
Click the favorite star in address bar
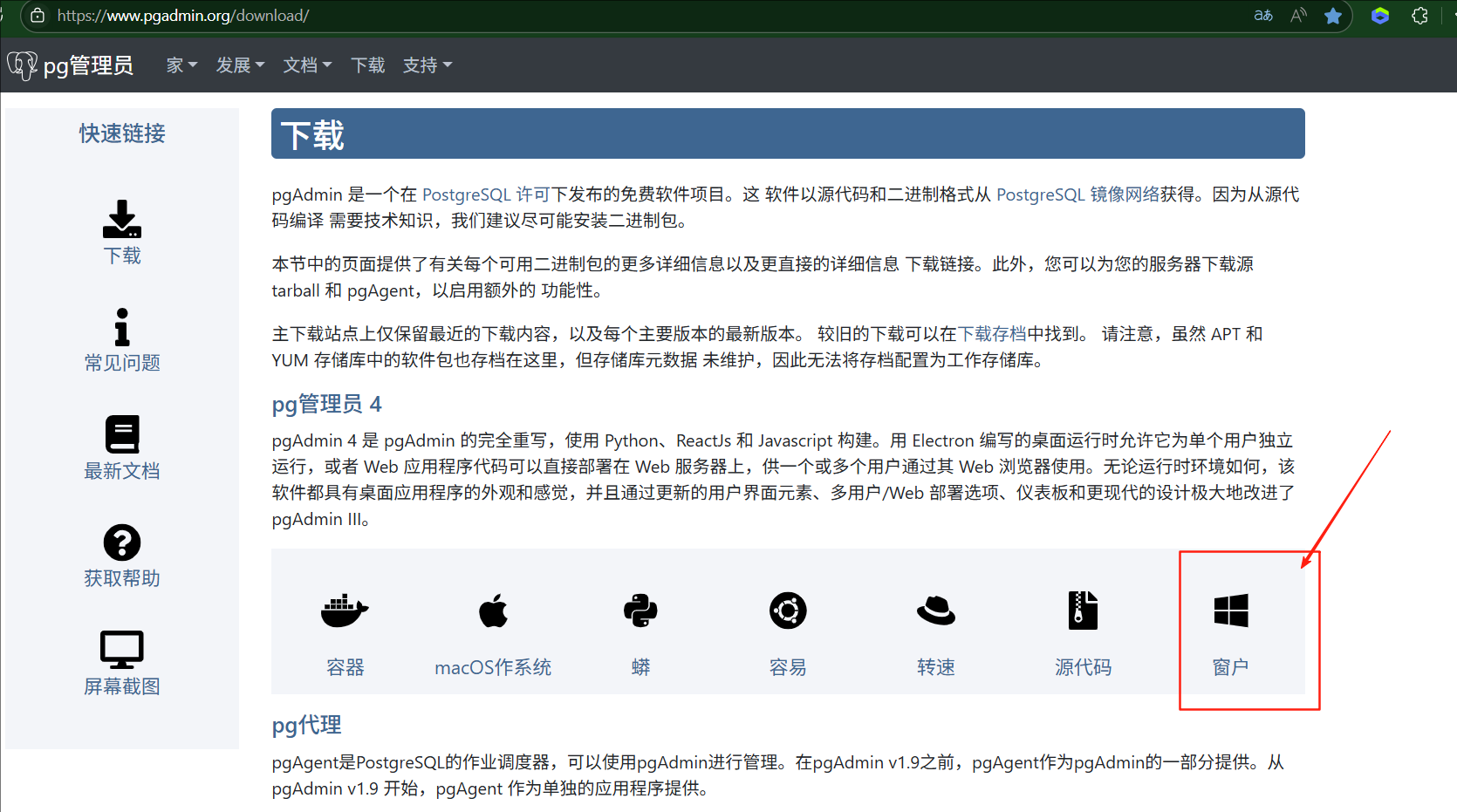click(1332, 16)
